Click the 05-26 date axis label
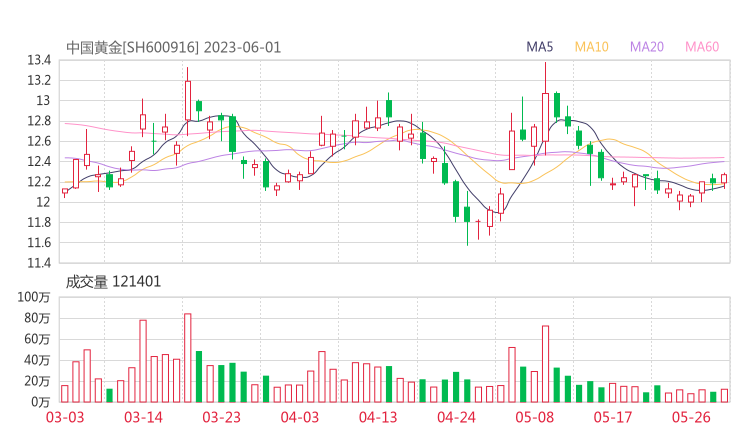The height and width of the screenshot is (440, 740). coord(691,417)
